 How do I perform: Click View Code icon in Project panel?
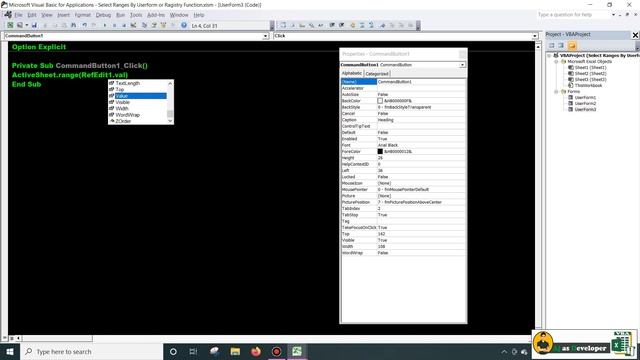pyautogui.click(x=551, y=45)
